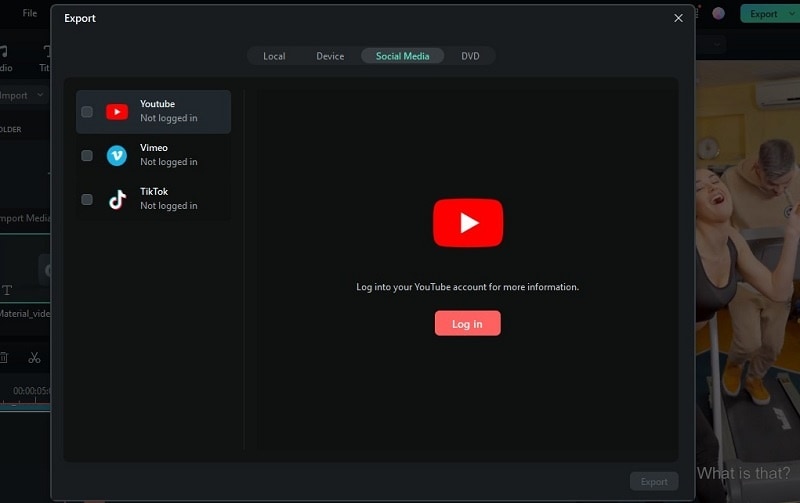Open the DVD export tab
Viewport: 800px width, 503px height.
coord(470,56)
